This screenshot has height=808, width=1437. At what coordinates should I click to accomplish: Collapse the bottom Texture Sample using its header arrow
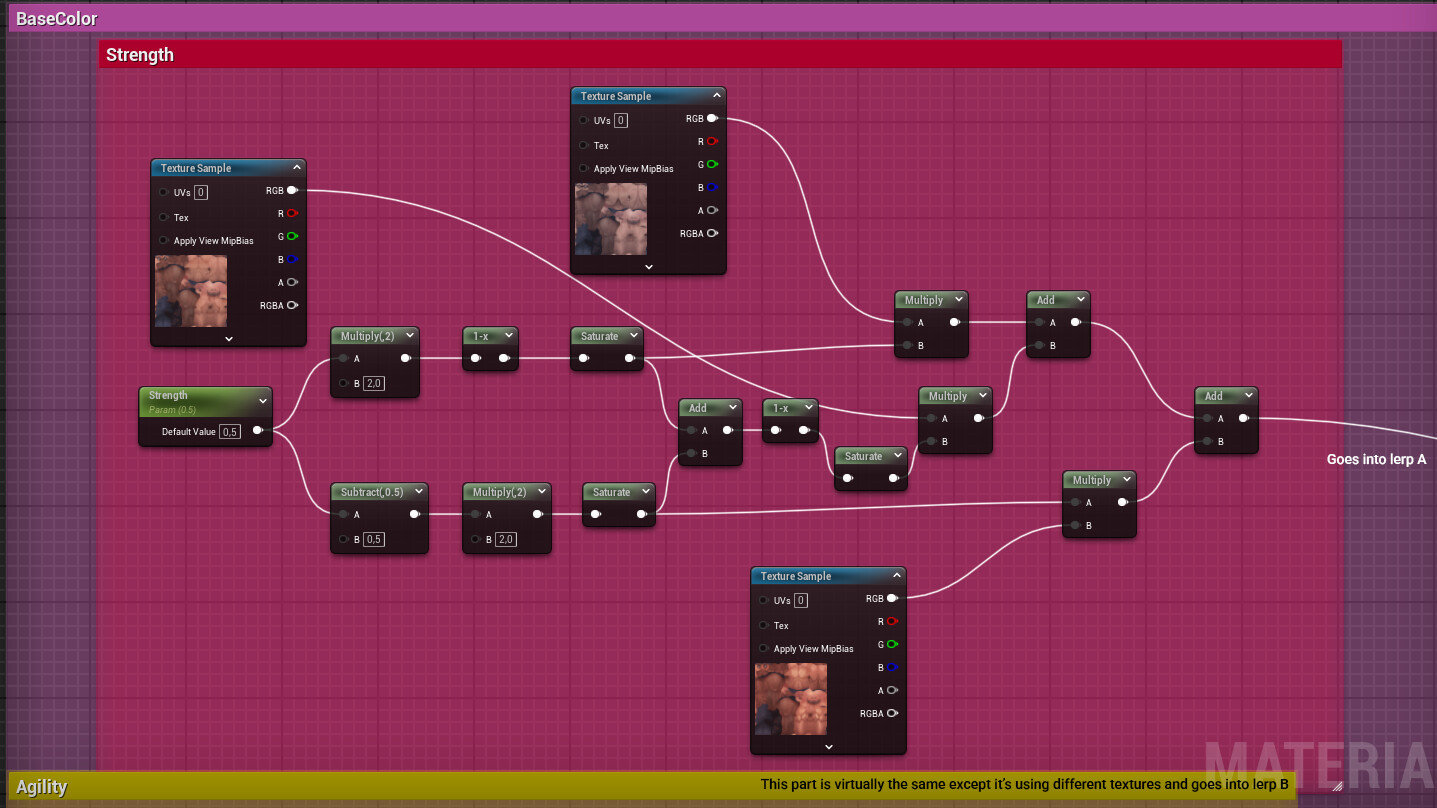tap(897, 576)
